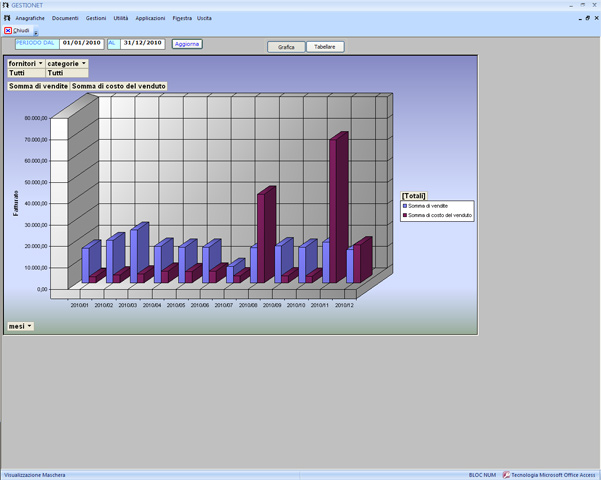Image resolution: width=601 pixels, height=480 pixels.
Task: Click the end date field 31/12/2010
Action: tap(143, 44)
